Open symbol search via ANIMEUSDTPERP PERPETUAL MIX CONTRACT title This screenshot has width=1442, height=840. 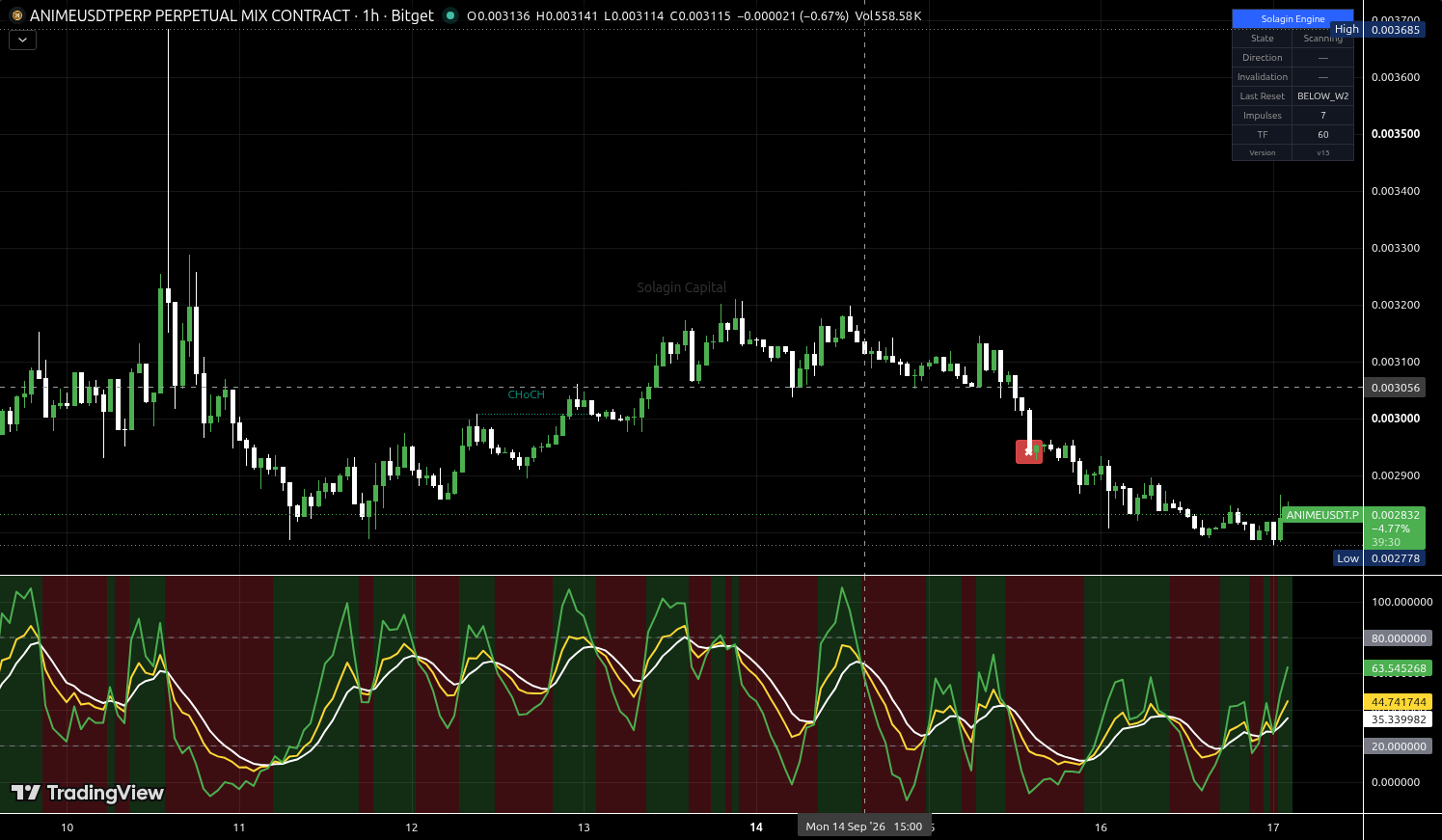click(190, 15)
